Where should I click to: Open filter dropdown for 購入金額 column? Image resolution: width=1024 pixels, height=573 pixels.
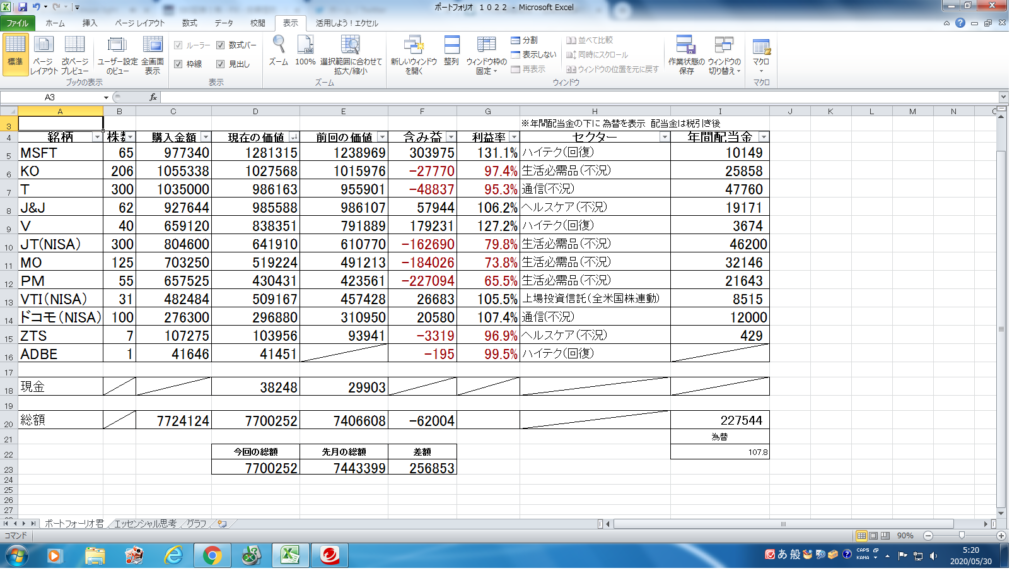(x=206, y=137)
